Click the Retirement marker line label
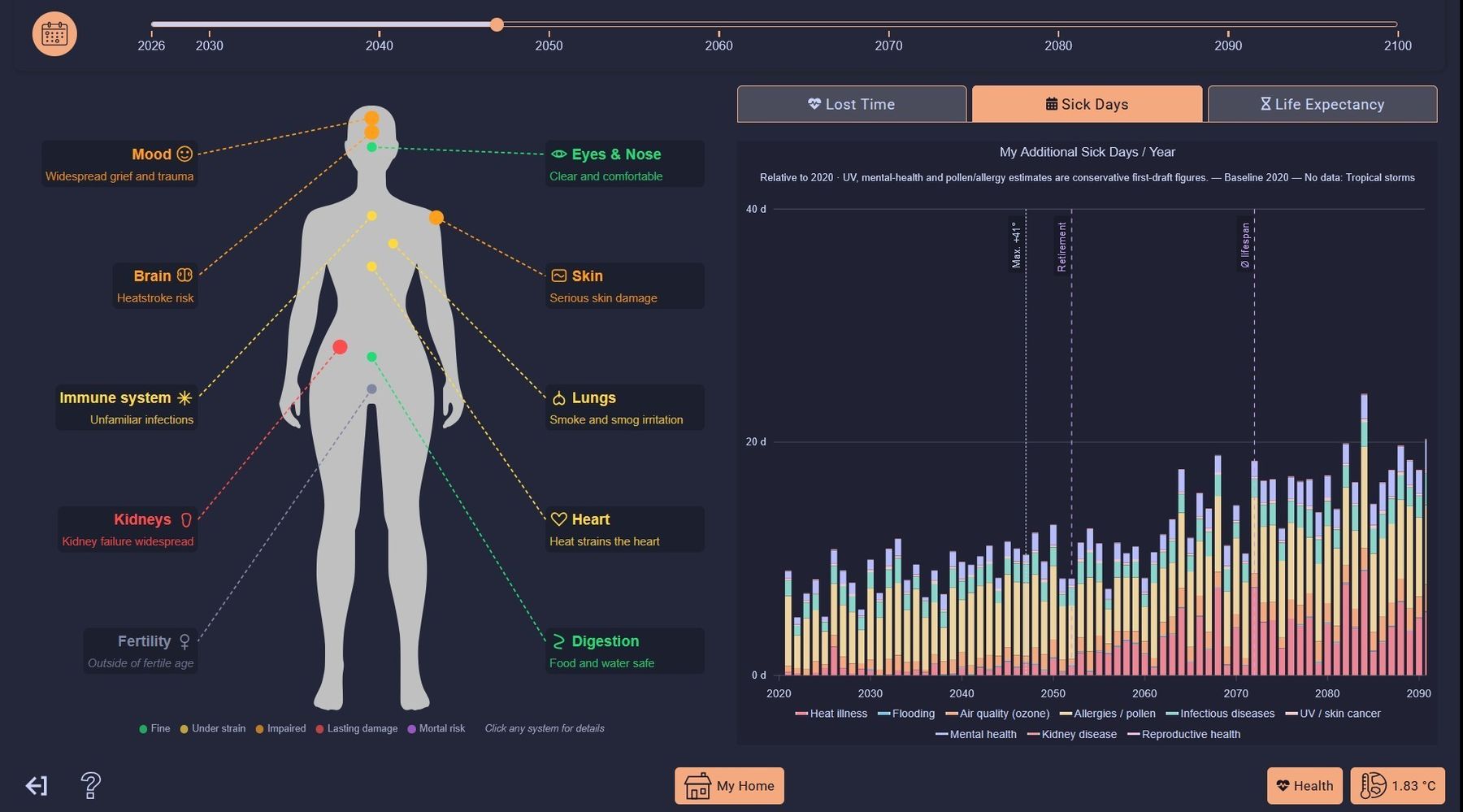This screenshot has width=1463, height=812. [x=1061, y=246]
